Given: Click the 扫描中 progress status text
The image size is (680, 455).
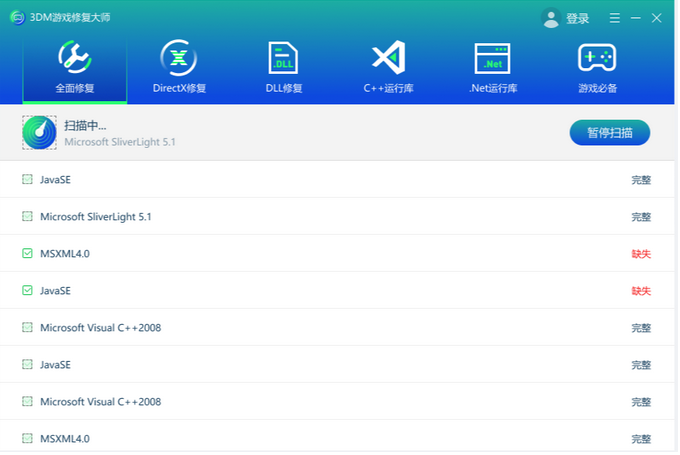Looking at the screenshot, I should point(85,126).
